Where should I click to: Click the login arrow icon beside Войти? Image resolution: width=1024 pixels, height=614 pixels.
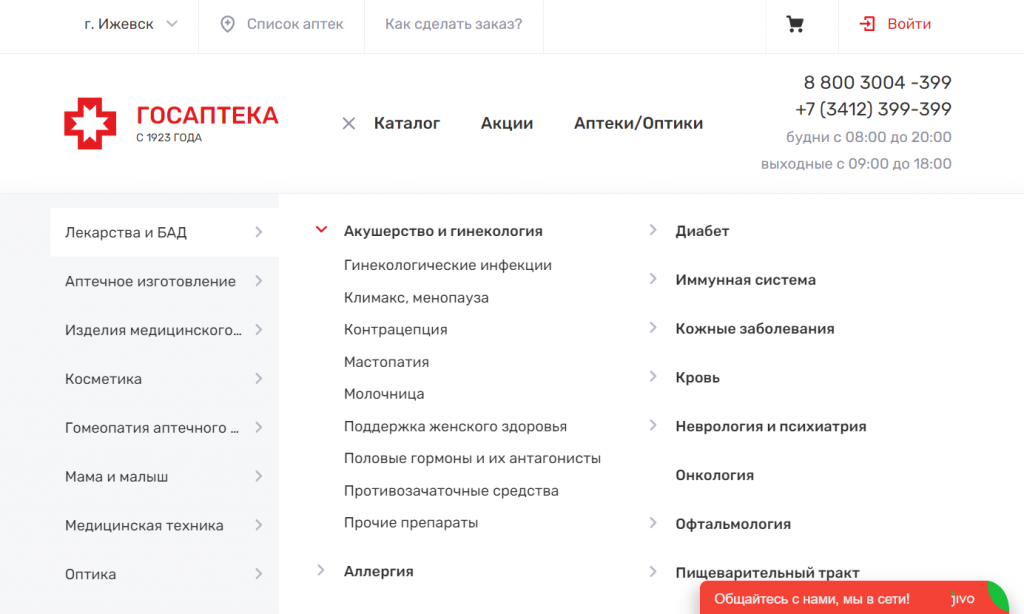(867, 24)
